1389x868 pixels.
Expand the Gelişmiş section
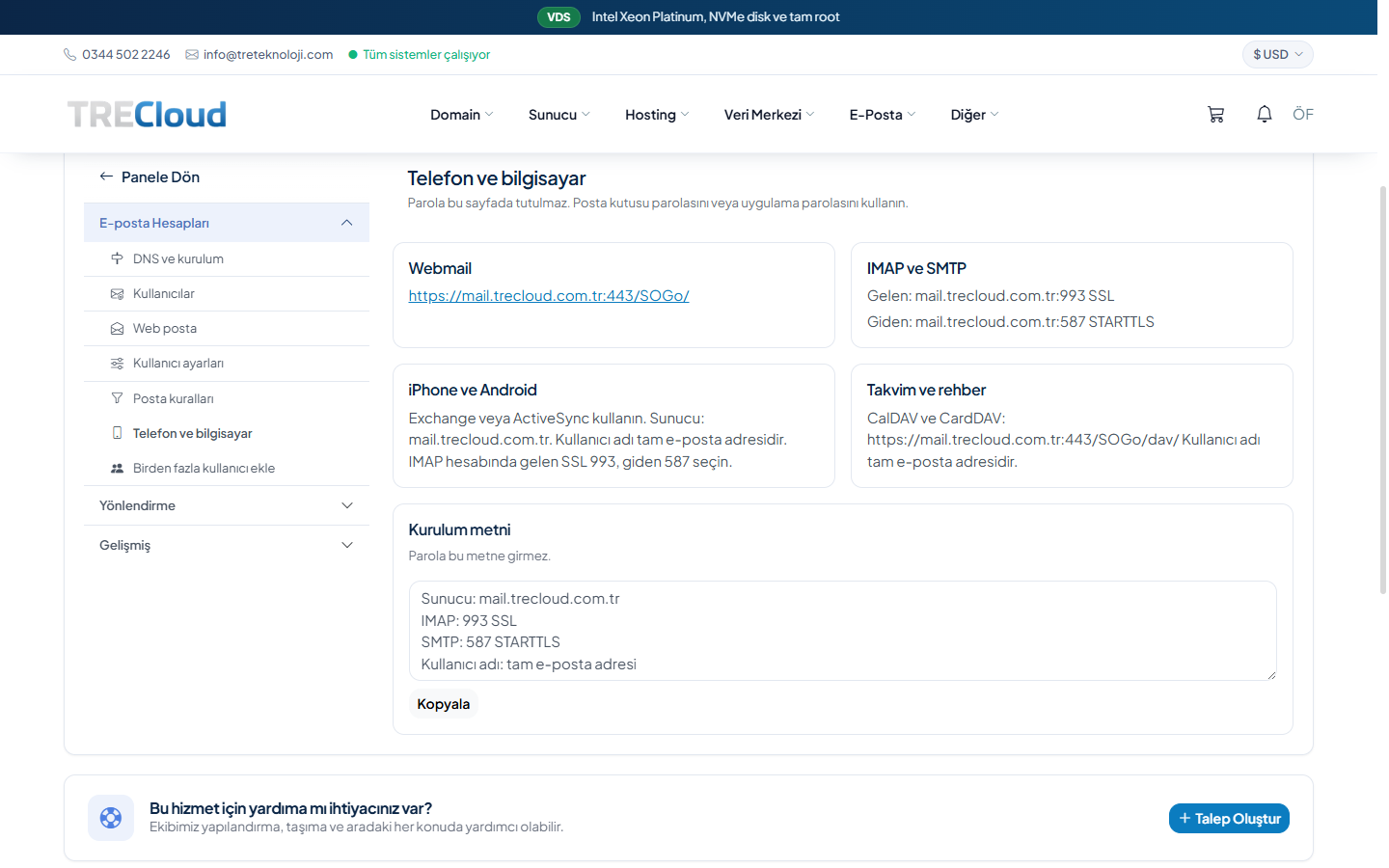click(x=227, y=545)
